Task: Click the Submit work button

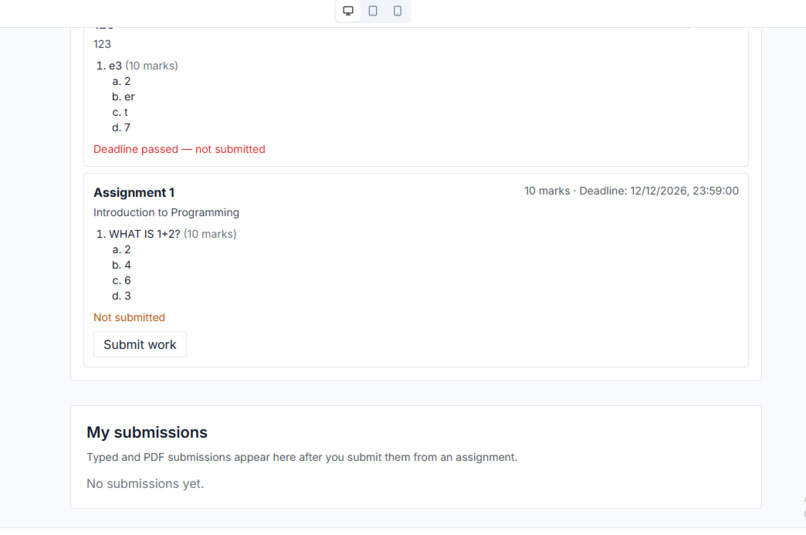Action: pyautogui.click(x=140, y=344)
